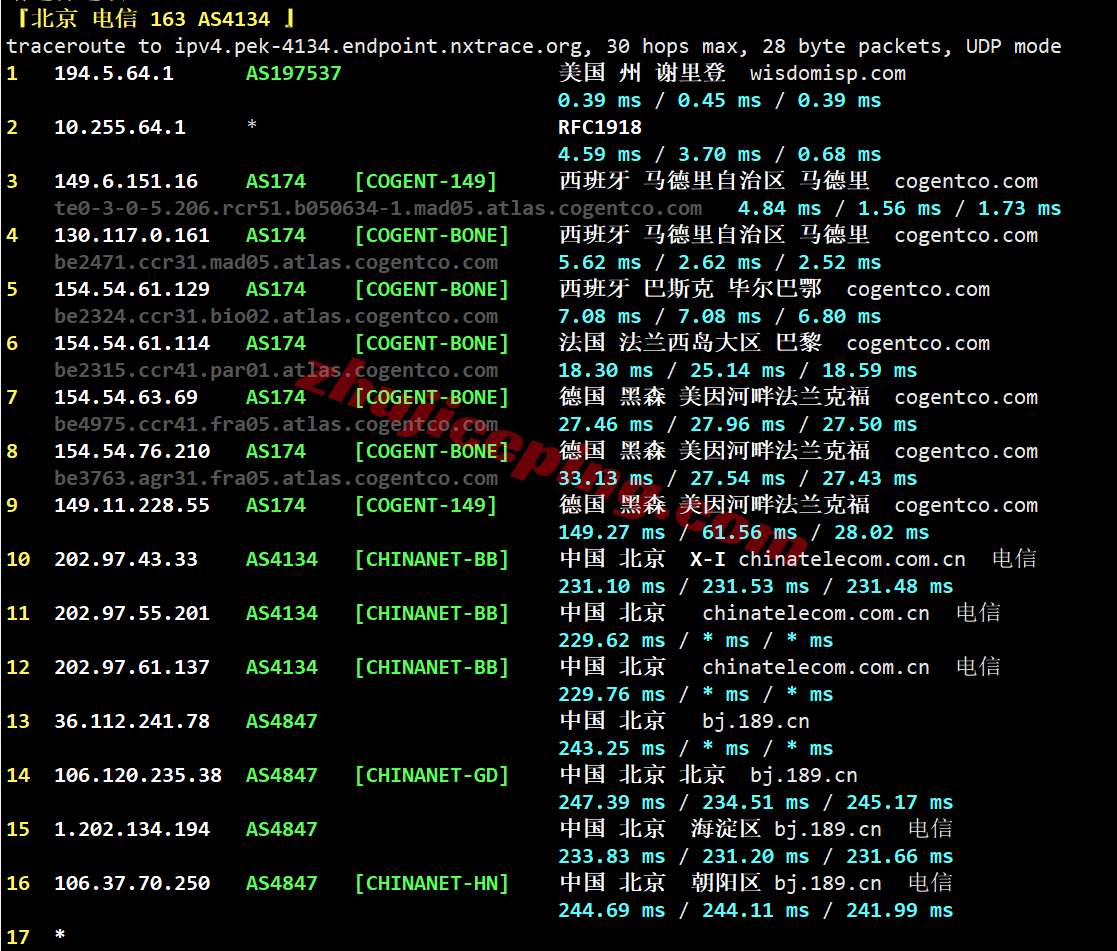Image resolution: width=1117 pixels, height=951 pixels.
Task: Select hop 12 IP 202.97.61.137
Action: point(132,667)
